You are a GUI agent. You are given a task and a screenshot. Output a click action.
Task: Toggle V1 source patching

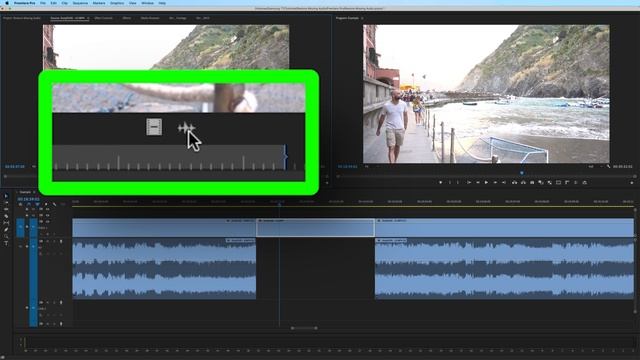click(x=20, y=227)
